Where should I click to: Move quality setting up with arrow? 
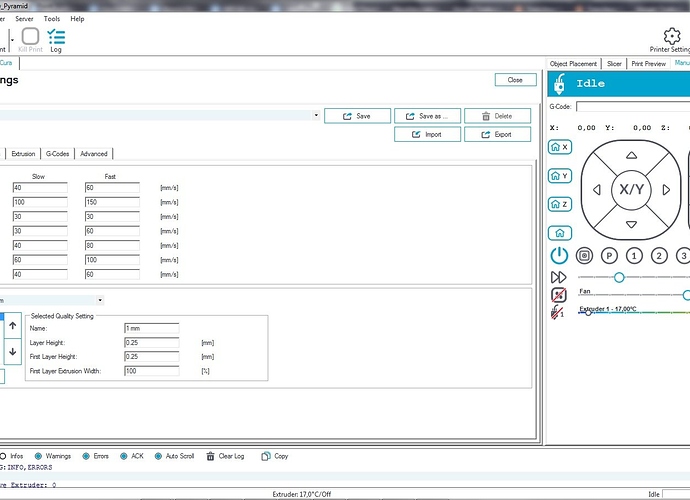click(12, 326)
